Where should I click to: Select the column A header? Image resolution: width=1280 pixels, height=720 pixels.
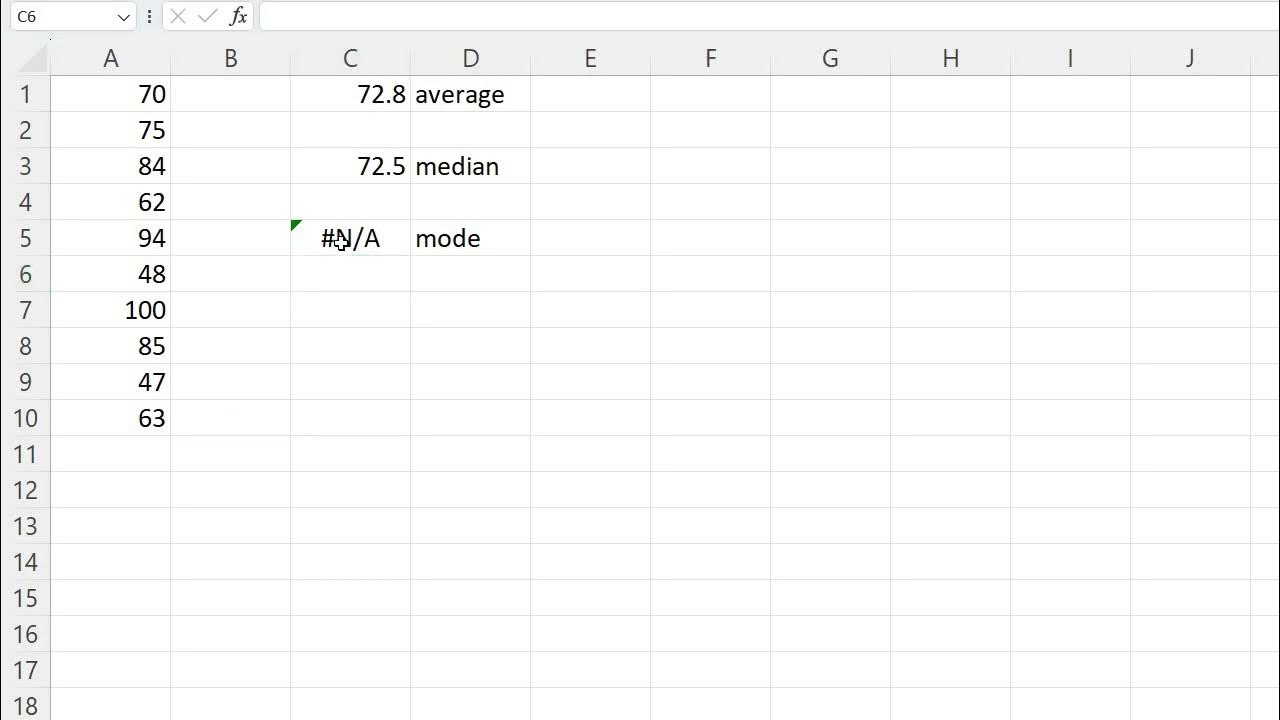point(110,58)
